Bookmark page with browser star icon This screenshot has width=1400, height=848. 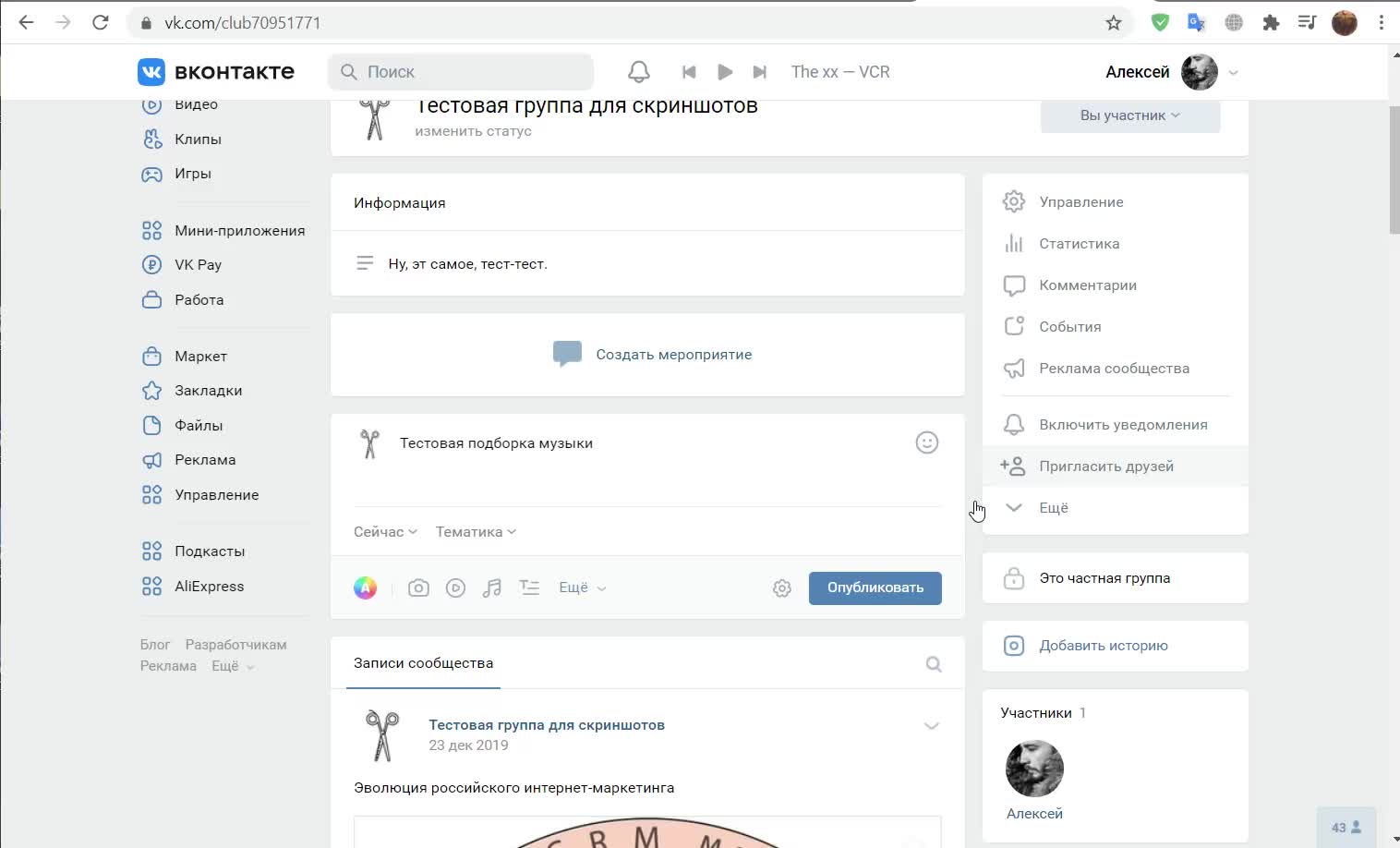tap(1114, 23)
